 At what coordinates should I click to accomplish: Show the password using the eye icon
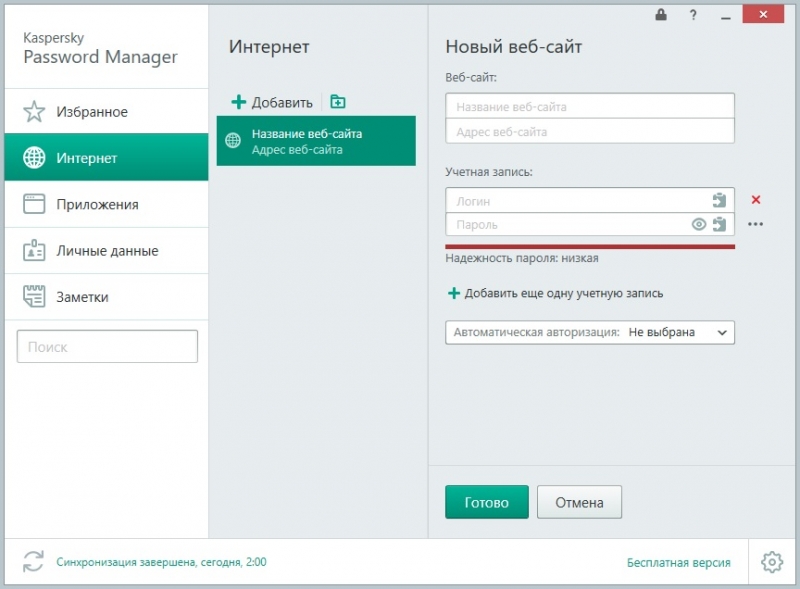(698, 224)
